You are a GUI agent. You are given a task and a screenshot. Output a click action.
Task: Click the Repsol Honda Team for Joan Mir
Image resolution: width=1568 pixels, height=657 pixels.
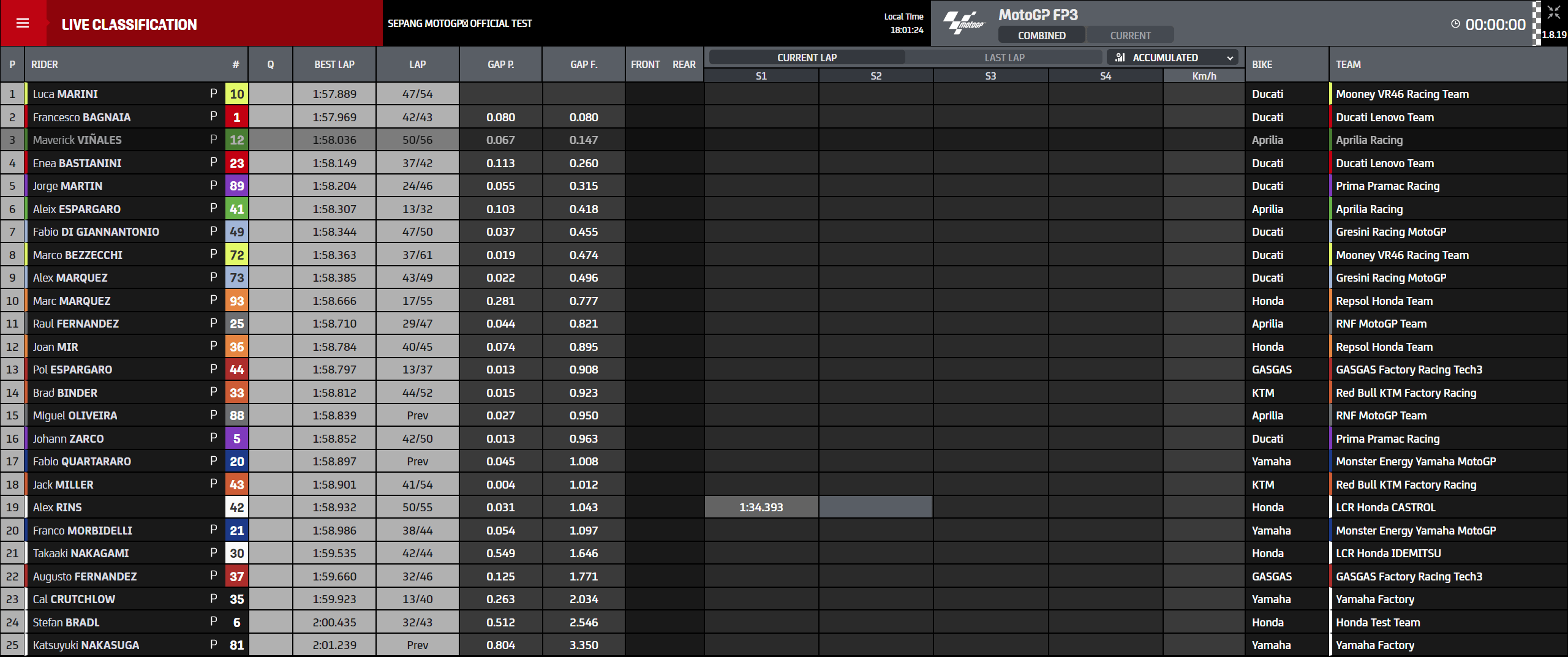(1384, 347)
